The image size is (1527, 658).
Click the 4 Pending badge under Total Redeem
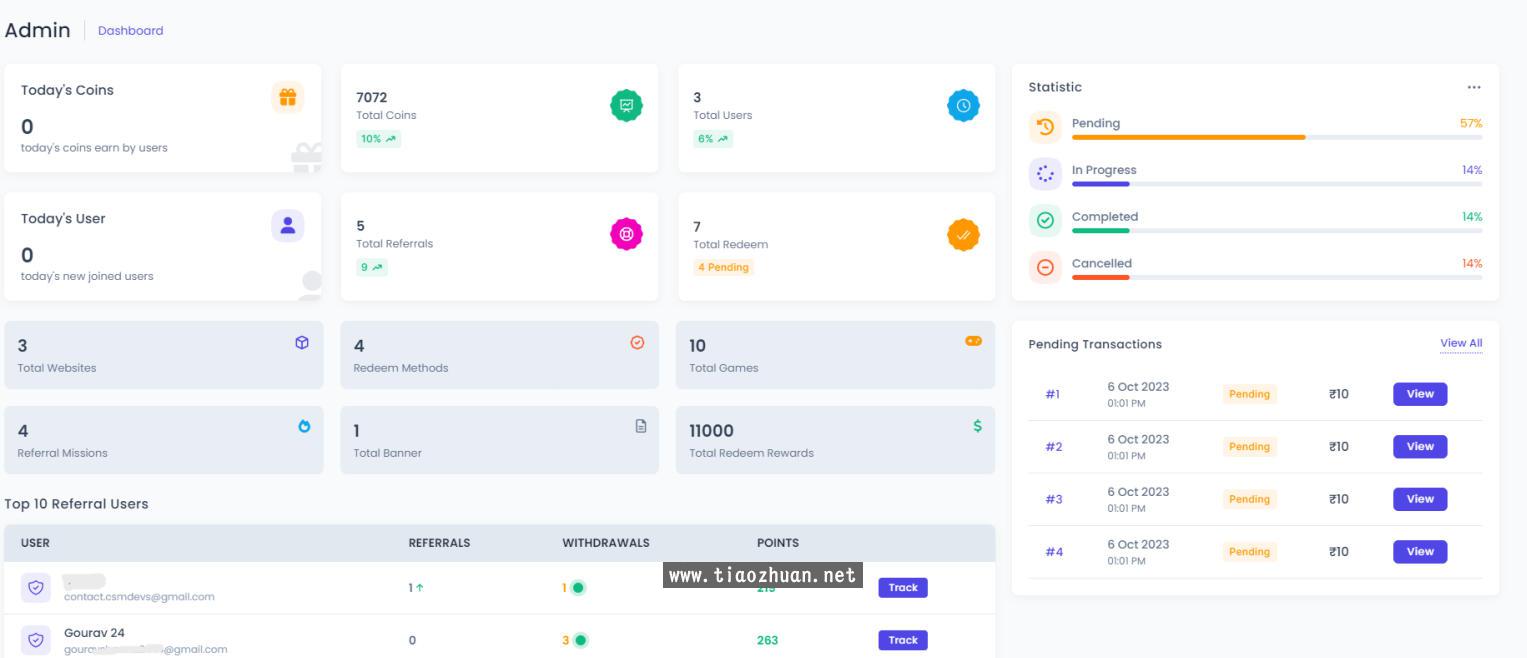pos(723,267)
